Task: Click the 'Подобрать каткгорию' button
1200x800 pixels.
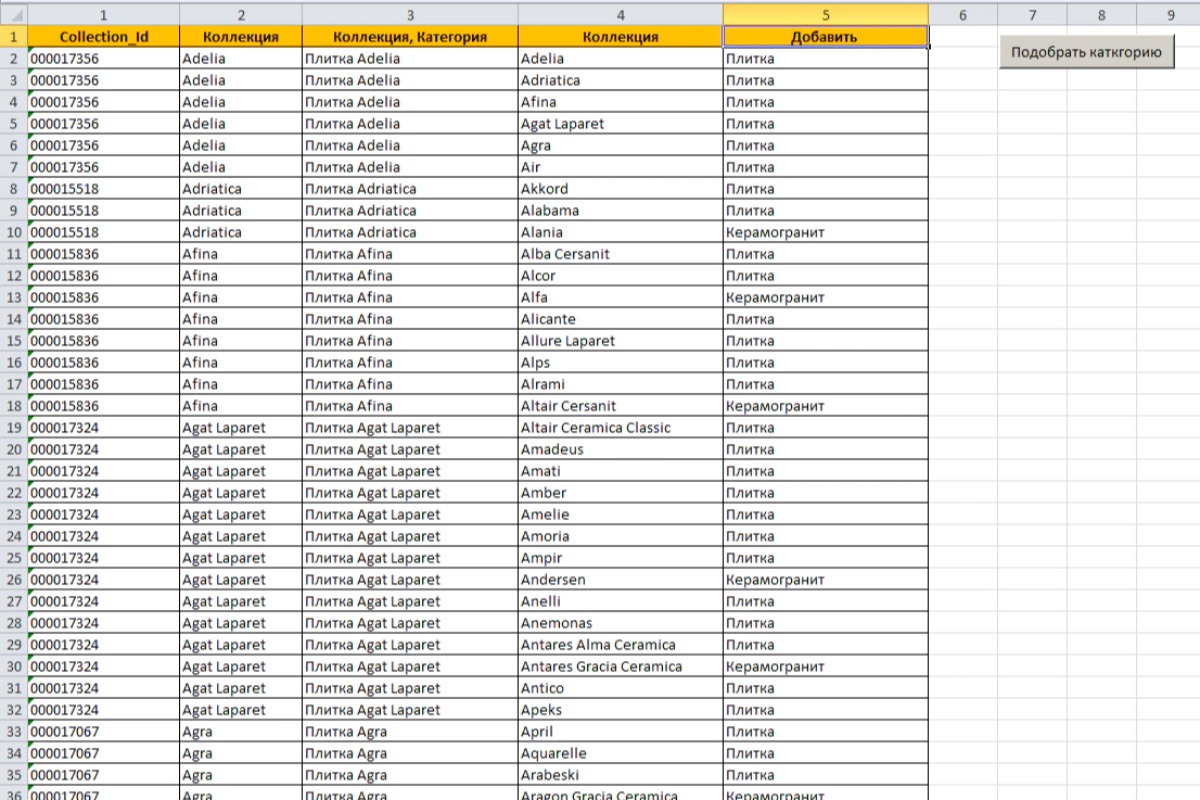Action: click(1087, 53)
